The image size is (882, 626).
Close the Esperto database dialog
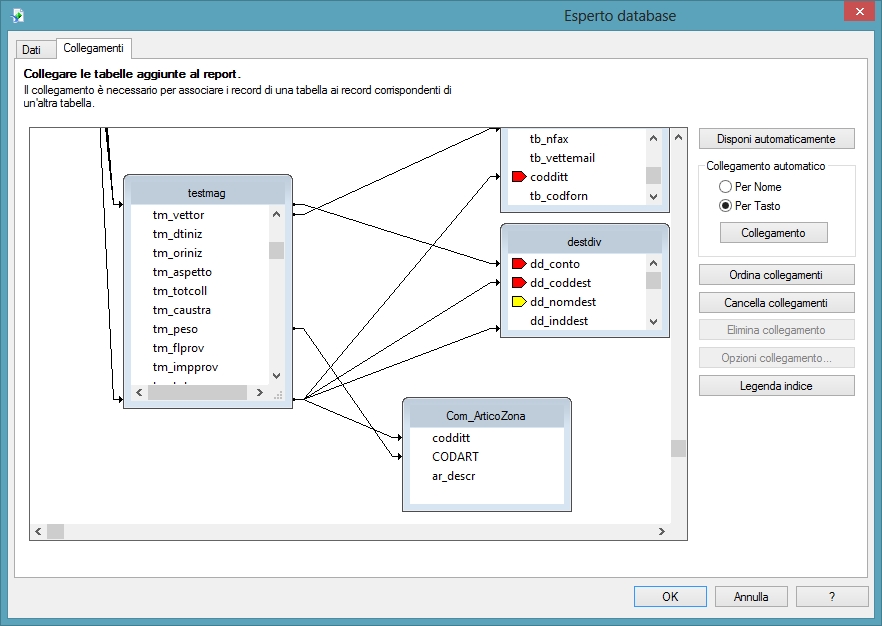[860, 12]
